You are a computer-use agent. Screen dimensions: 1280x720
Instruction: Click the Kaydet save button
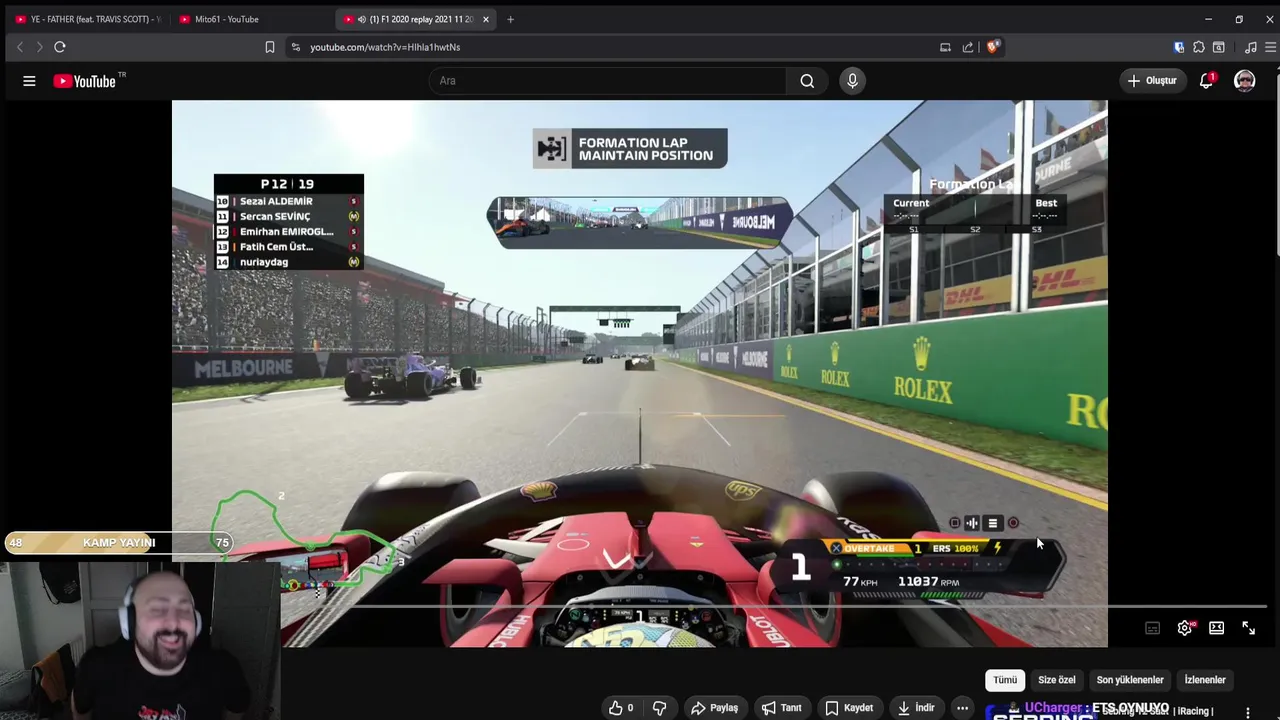(849, 708)
